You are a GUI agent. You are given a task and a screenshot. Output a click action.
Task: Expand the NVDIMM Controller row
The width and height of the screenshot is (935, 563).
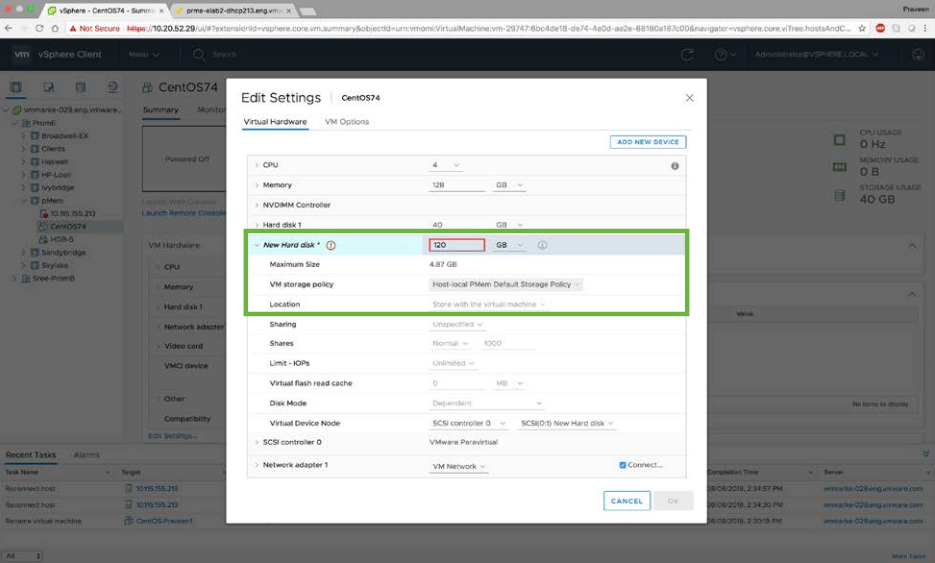tap(256, 205)
